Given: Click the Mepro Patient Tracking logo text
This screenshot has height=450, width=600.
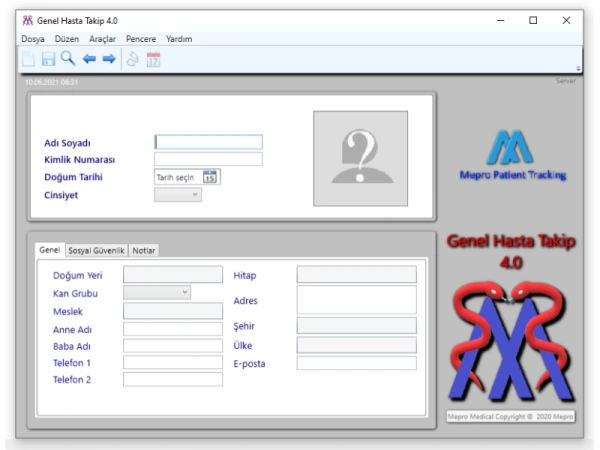Looking at the screenshot, I should click(513, 175).
